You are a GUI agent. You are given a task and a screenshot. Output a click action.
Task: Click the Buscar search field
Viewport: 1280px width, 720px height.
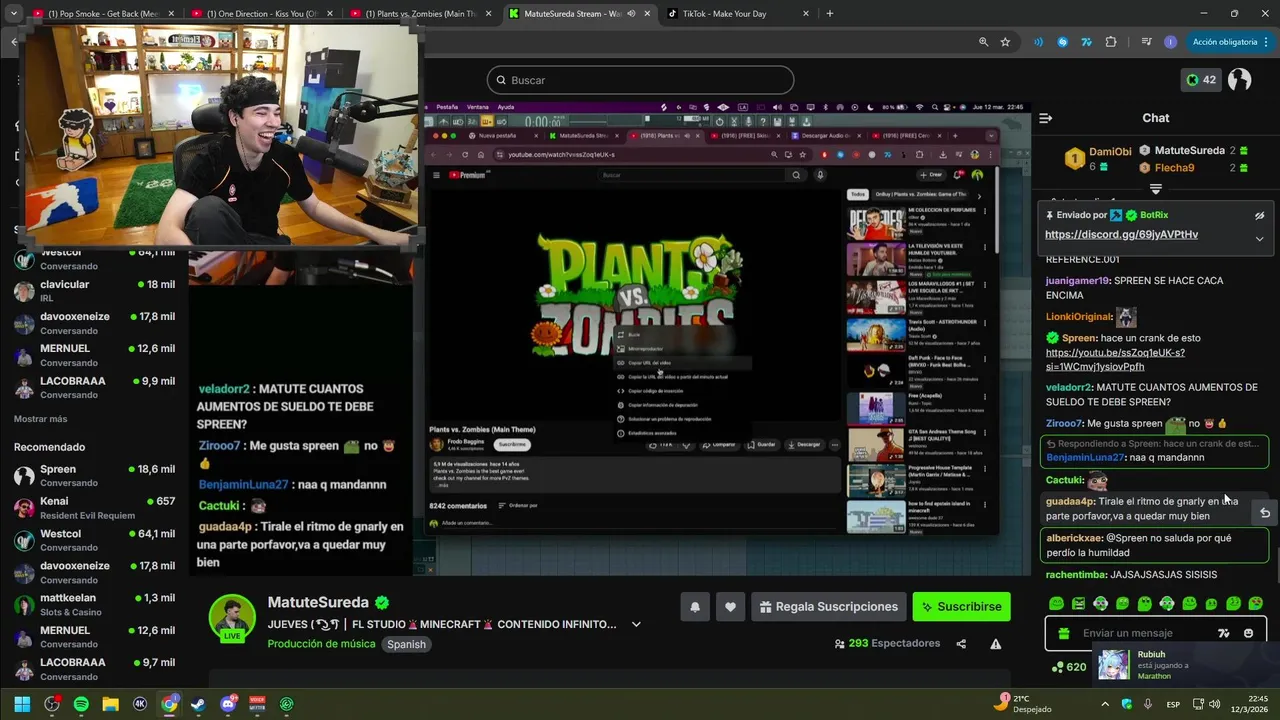(640, 80)
